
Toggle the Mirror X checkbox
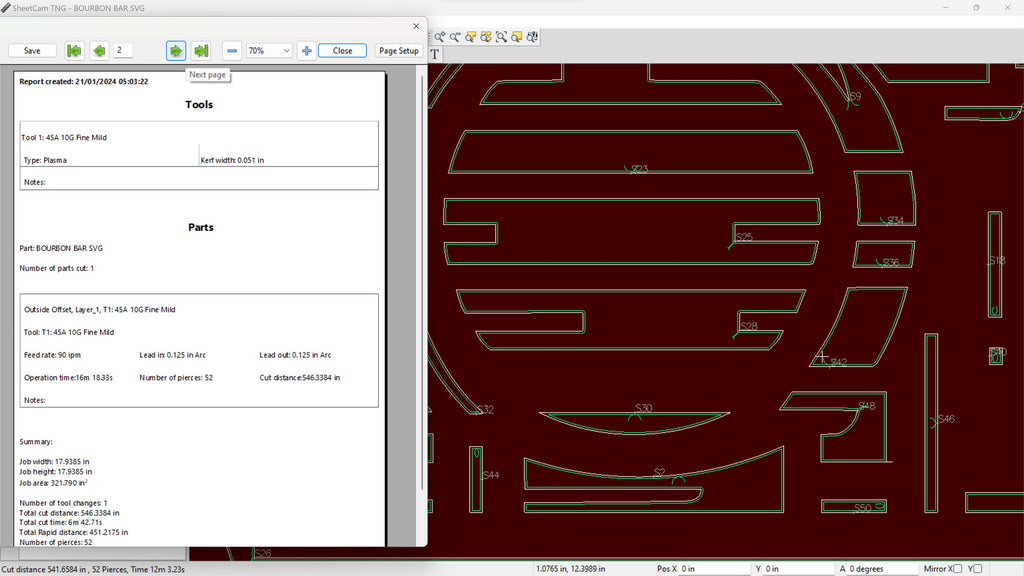[957, 569]
